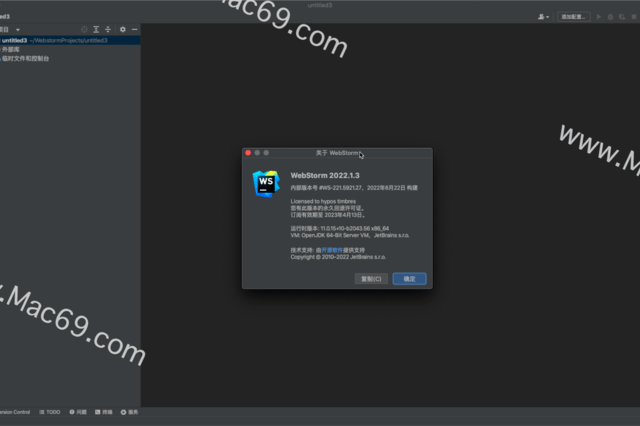Viewport: 640px width, 426px height.
Task: Open the 服务 services tab
Action: pos(129,412)
